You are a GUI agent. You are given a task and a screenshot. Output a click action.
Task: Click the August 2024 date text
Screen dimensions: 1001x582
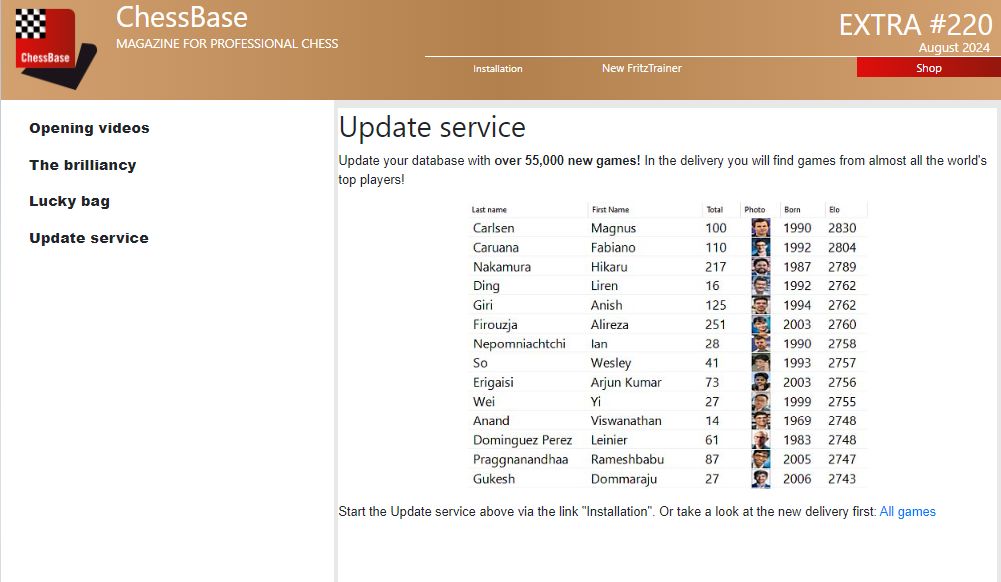point(954,47)
